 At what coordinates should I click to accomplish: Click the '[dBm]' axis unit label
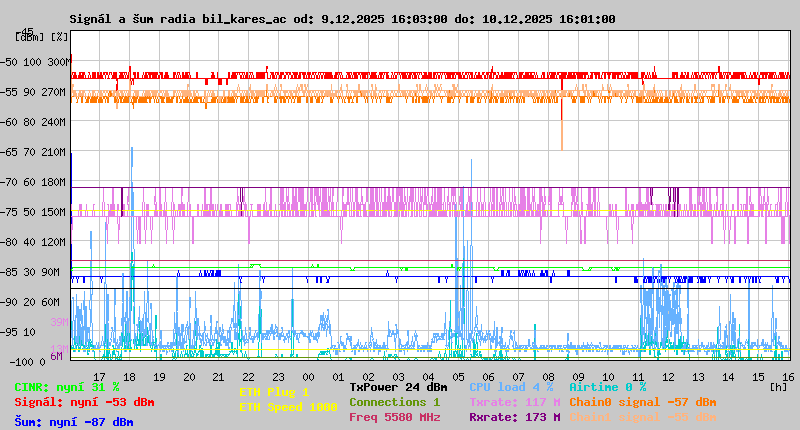point(30,37)
